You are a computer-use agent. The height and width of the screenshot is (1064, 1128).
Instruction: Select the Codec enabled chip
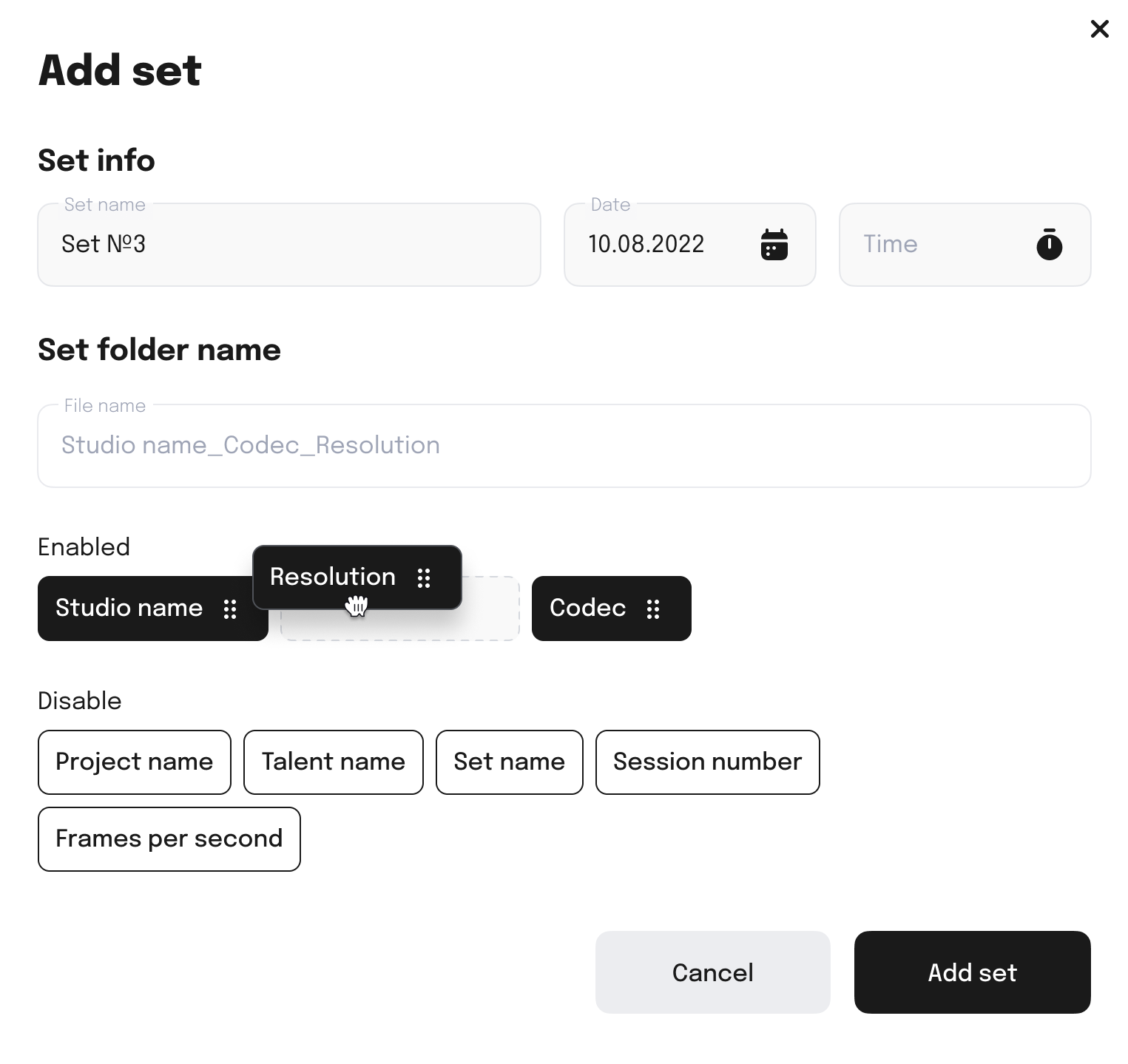coord(612,609)
